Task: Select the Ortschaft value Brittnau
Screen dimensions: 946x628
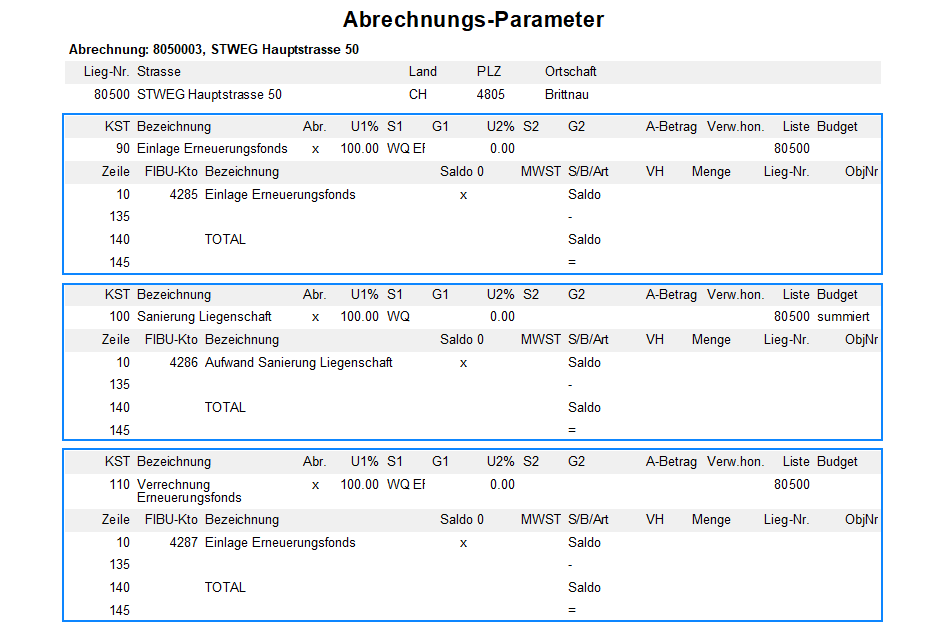Action: (567, 95)
